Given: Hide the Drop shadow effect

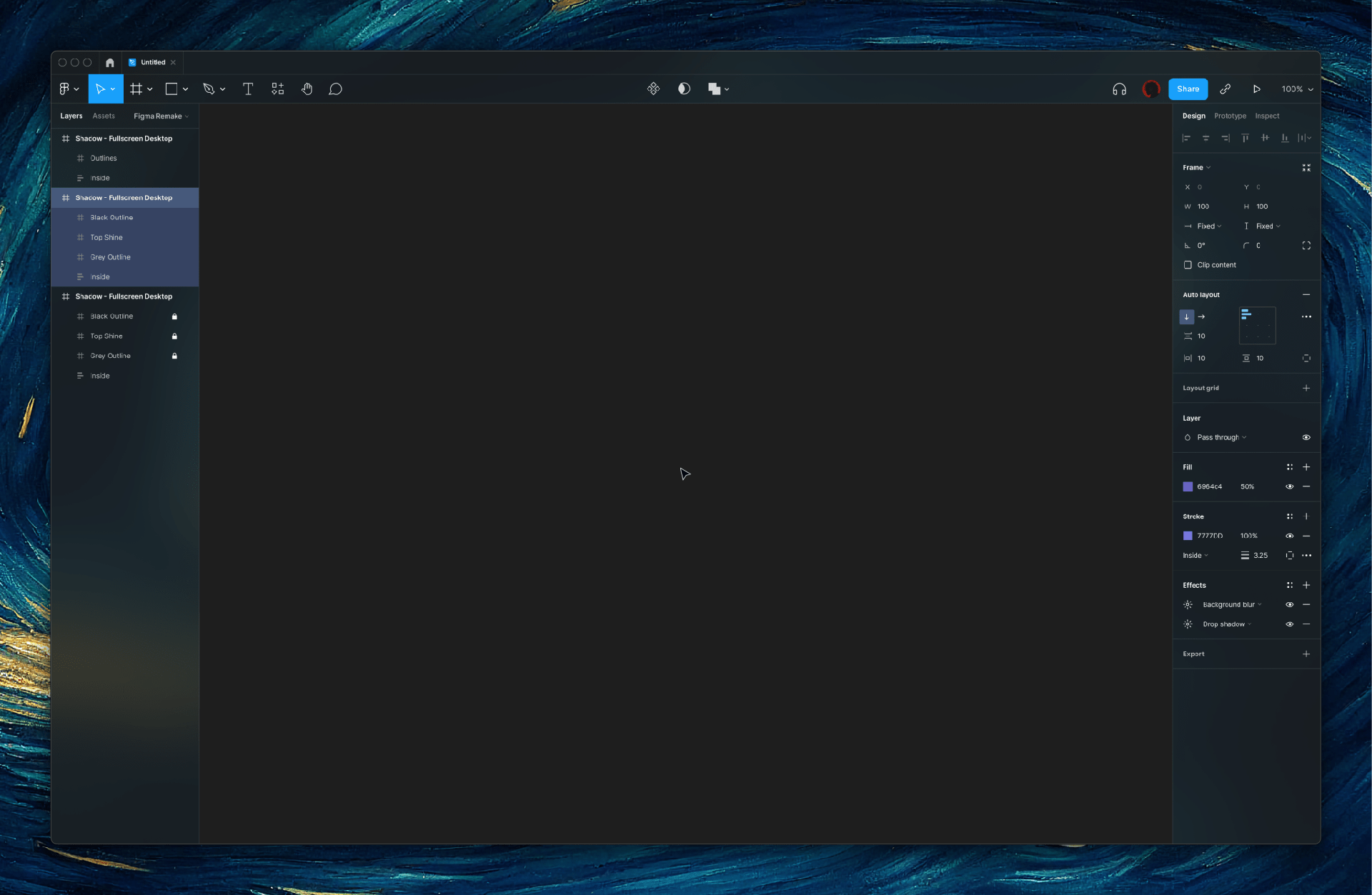Looking at the screenshot, I should 1290,624.
